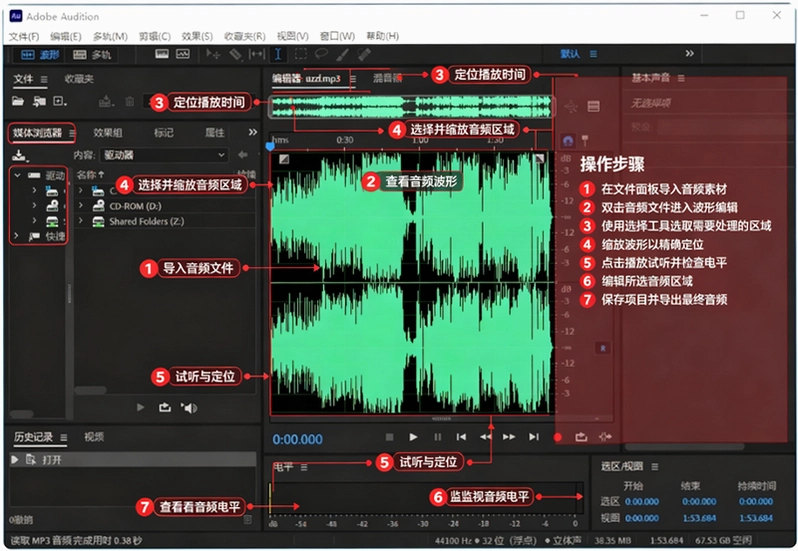Click the red Record button
Image resolution: width=798 pixels, height=551 pixels.
click(558, 437)
